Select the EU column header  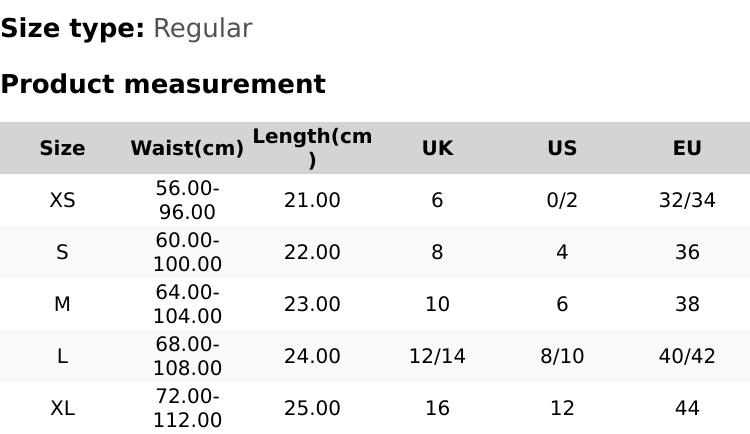pyautogui.click(x=687, y=148)
